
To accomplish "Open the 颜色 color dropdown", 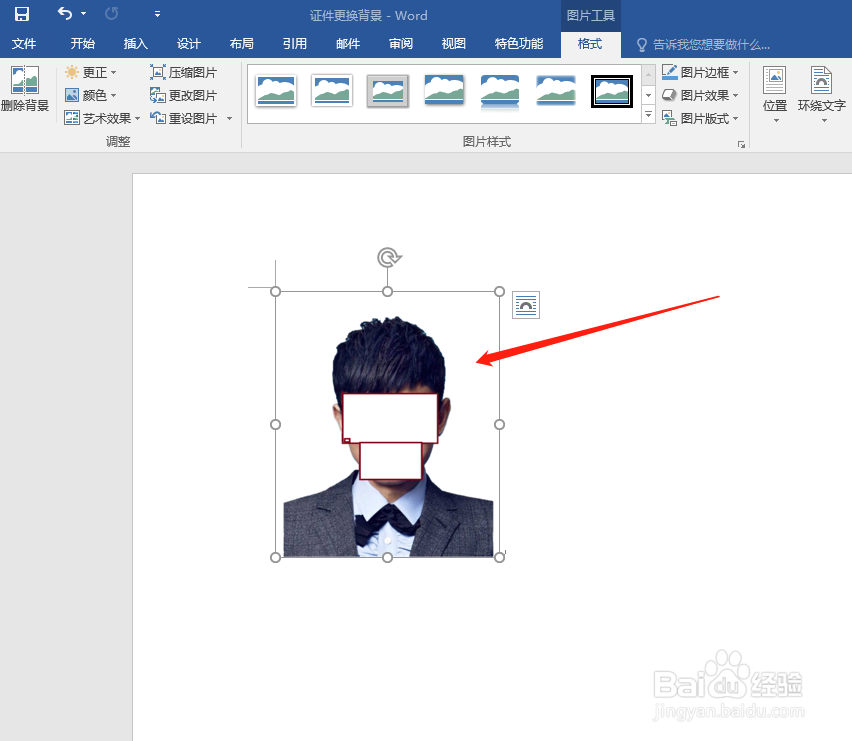I will point(91,95).
